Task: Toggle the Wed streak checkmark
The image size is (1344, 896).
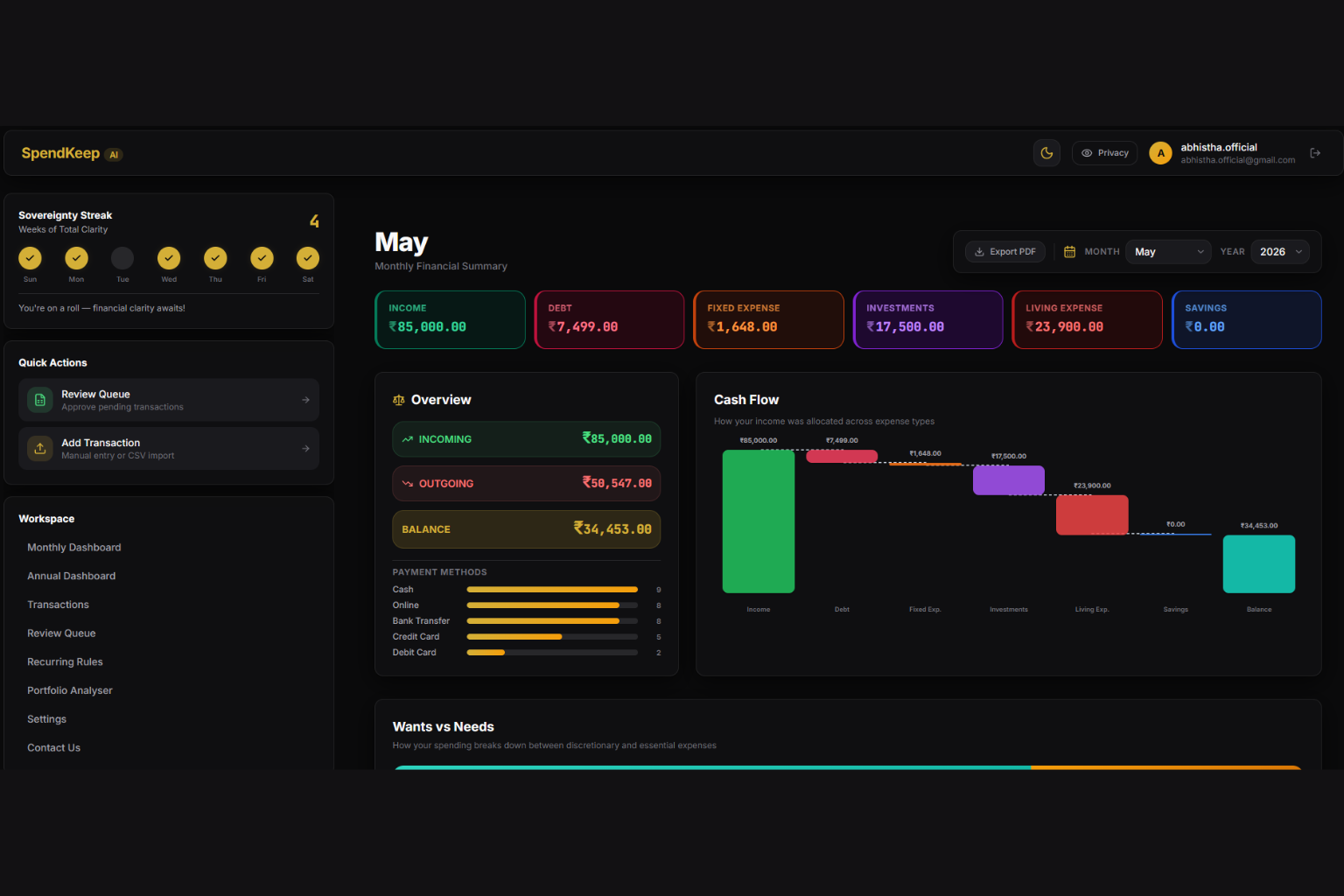Action: coord(169,258)
